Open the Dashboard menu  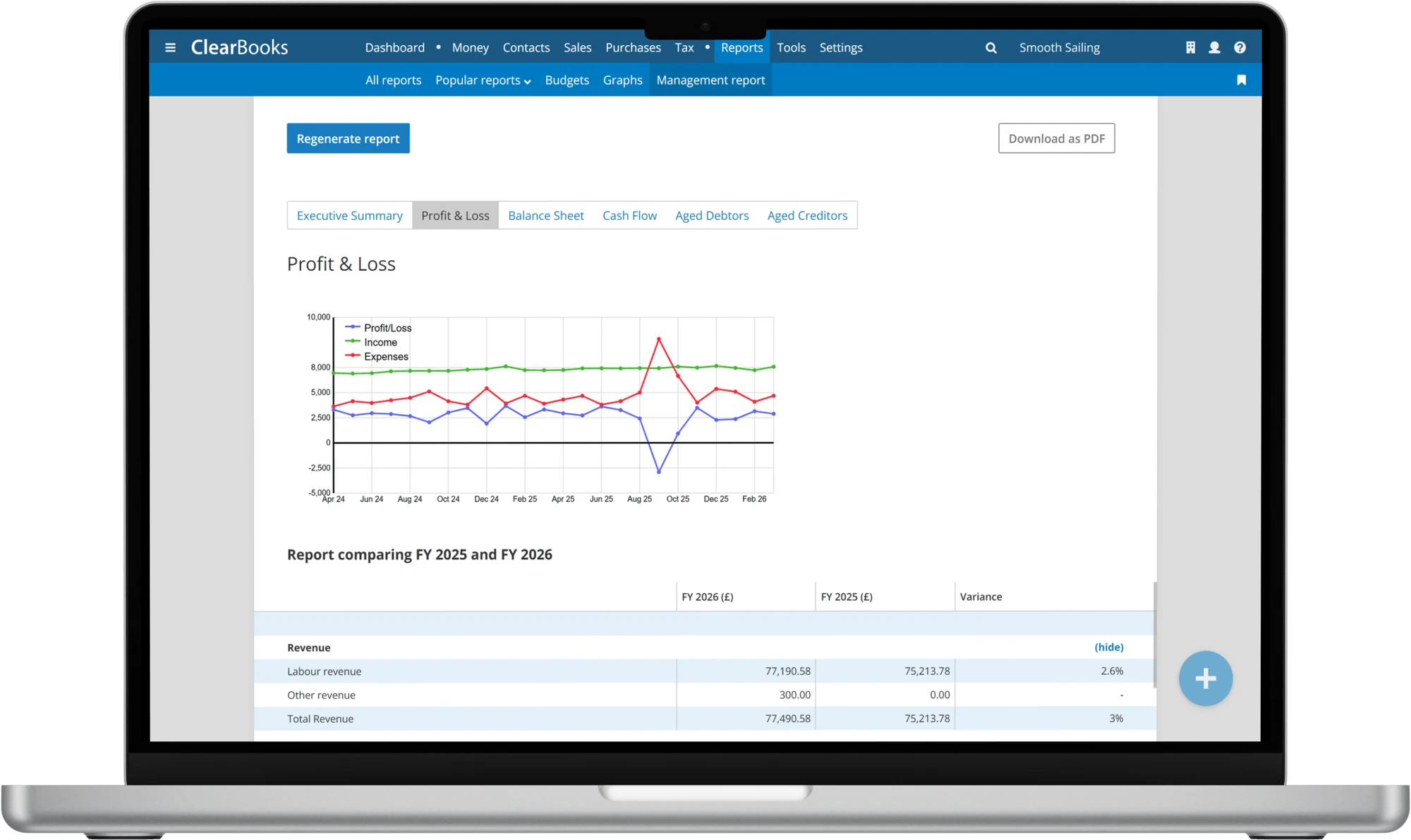[x=394, y=47]
